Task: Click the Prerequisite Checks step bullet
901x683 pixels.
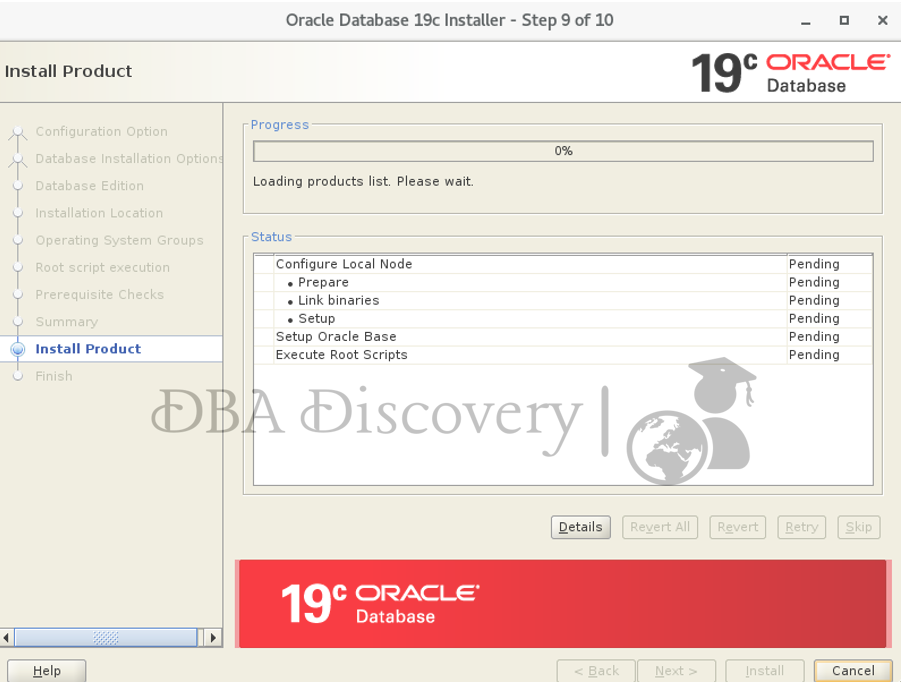Action: tap(17, 295)
